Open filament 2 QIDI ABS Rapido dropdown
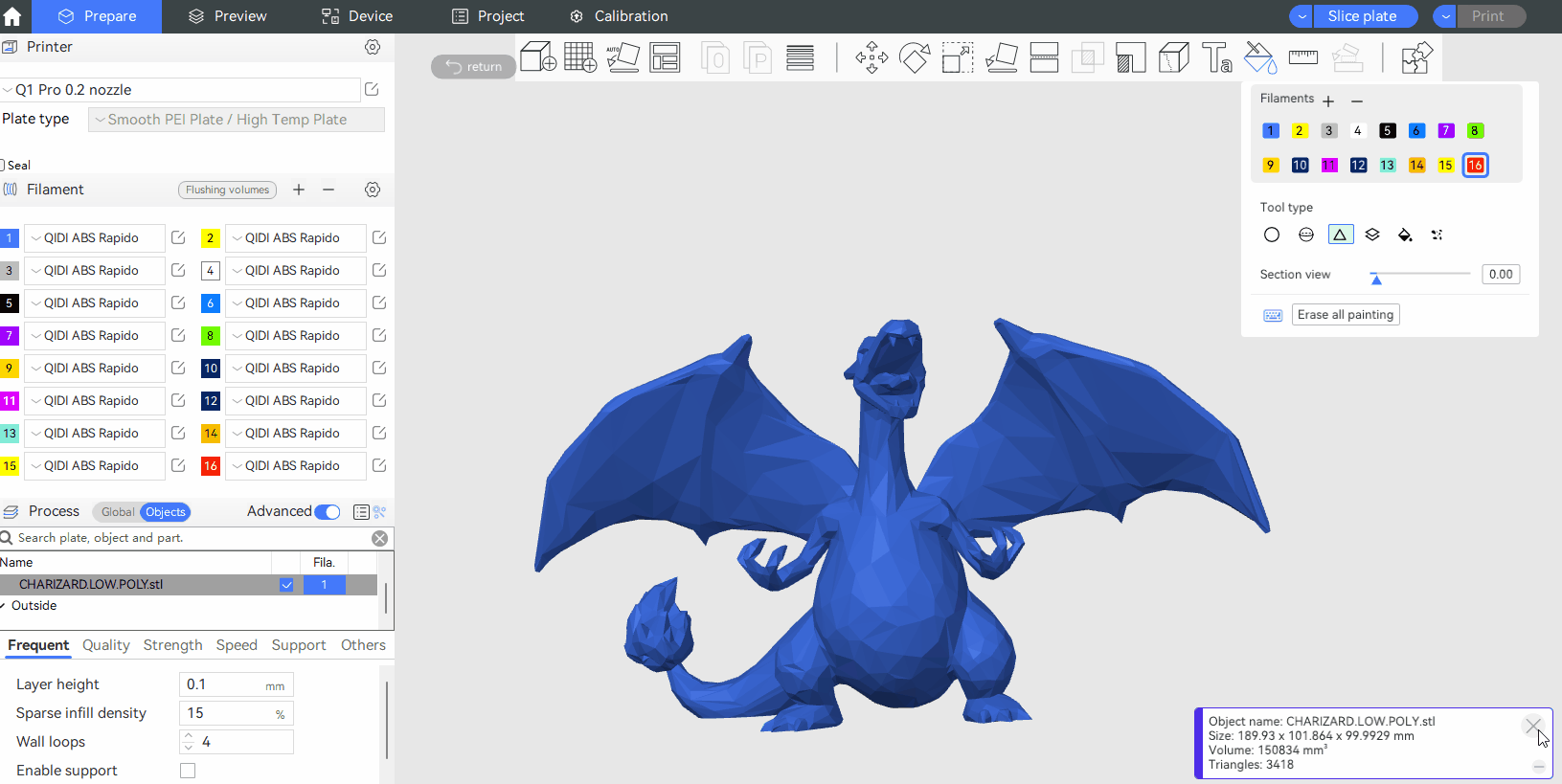This screenshot has height=784, width=1562. (x=295, y=238)
